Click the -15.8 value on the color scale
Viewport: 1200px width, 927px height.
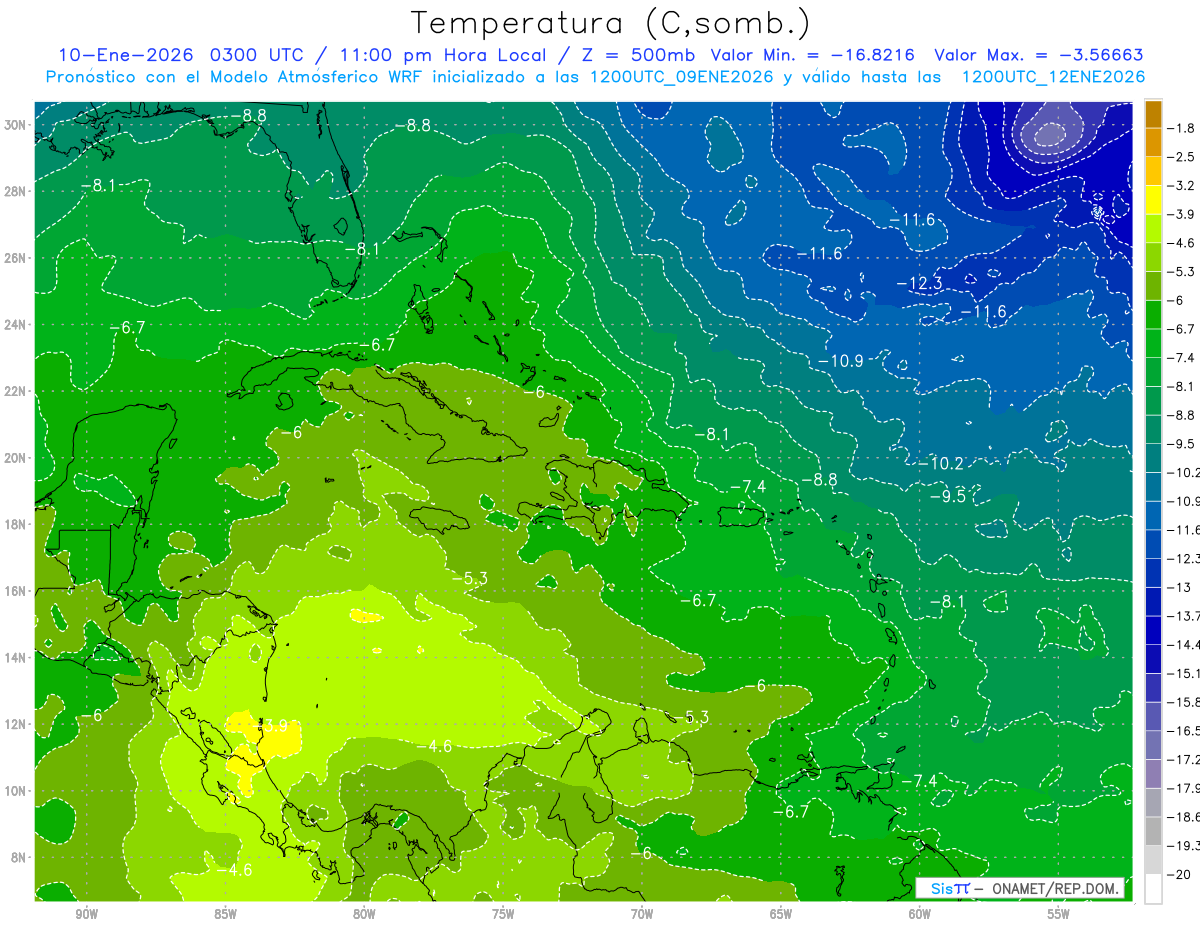pyautogui.click(x=1184, y=702)
